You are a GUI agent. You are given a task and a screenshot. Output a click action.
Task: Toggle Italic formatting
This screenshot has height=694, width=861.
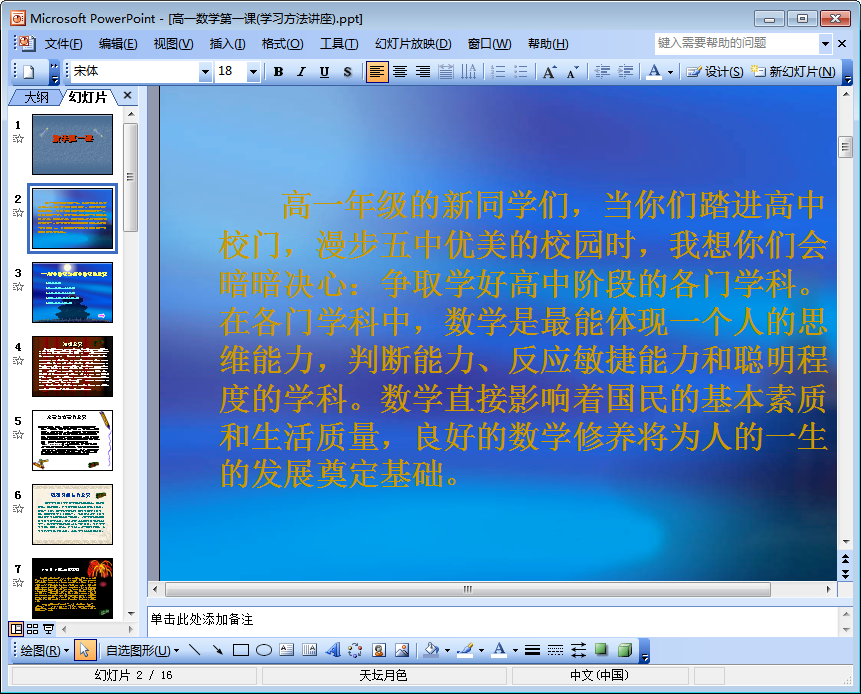(x=301, y=72)
